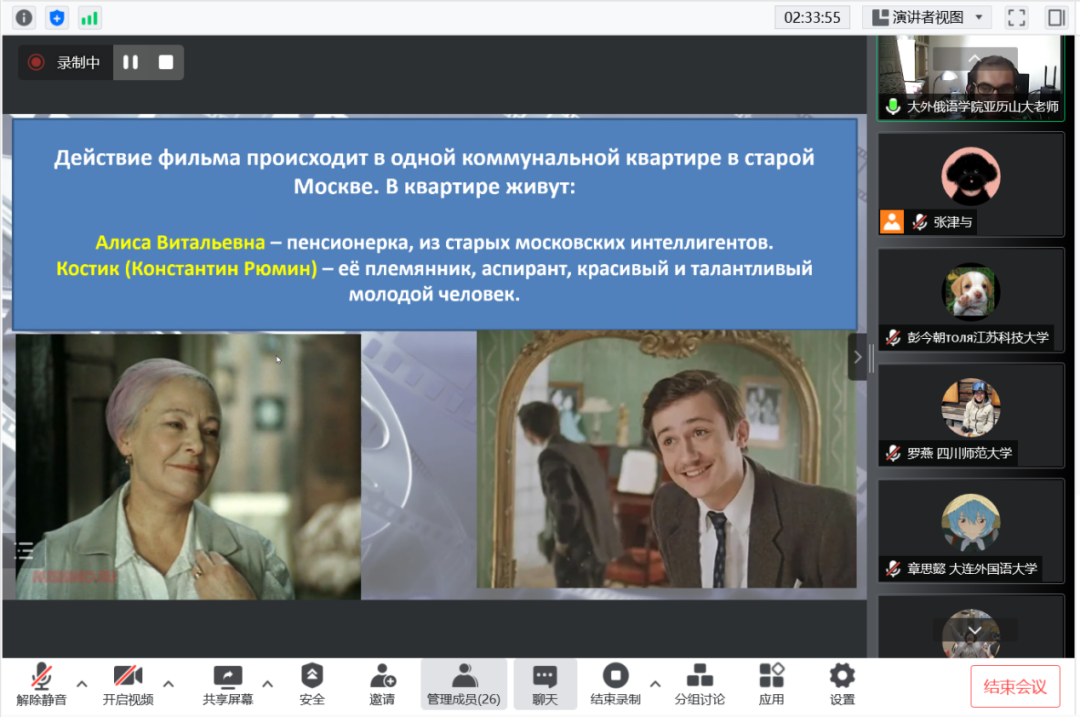Pause the recording
This screenshot has height=717, width=1080.
click(131, 62)
